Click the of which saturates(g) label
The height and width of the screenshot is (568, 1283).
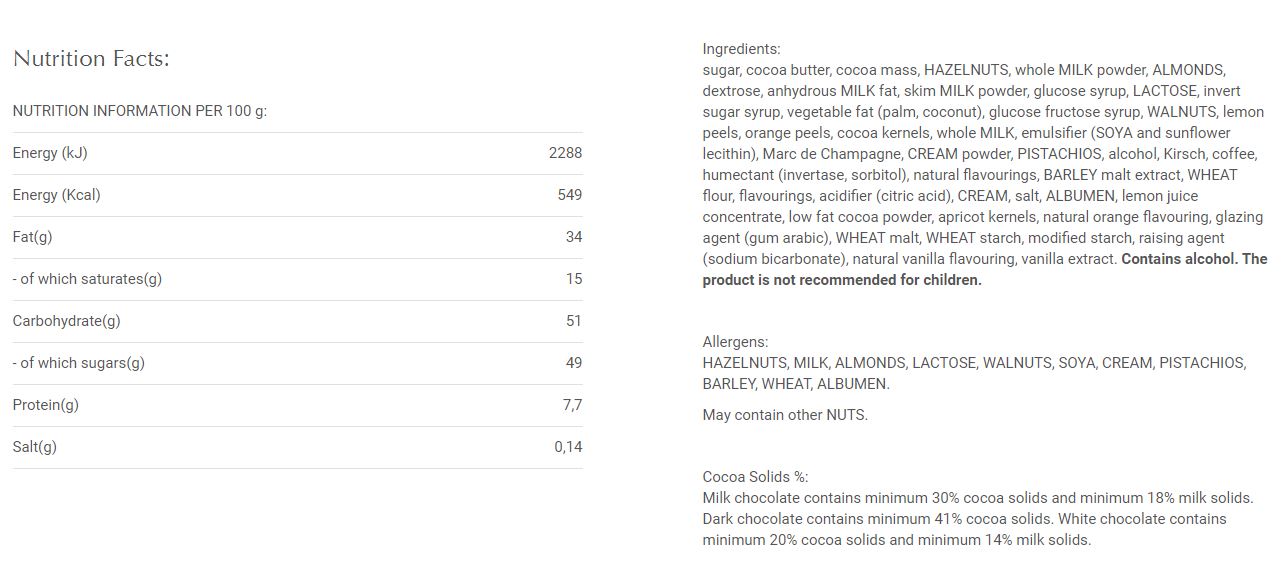click(87, 279)
